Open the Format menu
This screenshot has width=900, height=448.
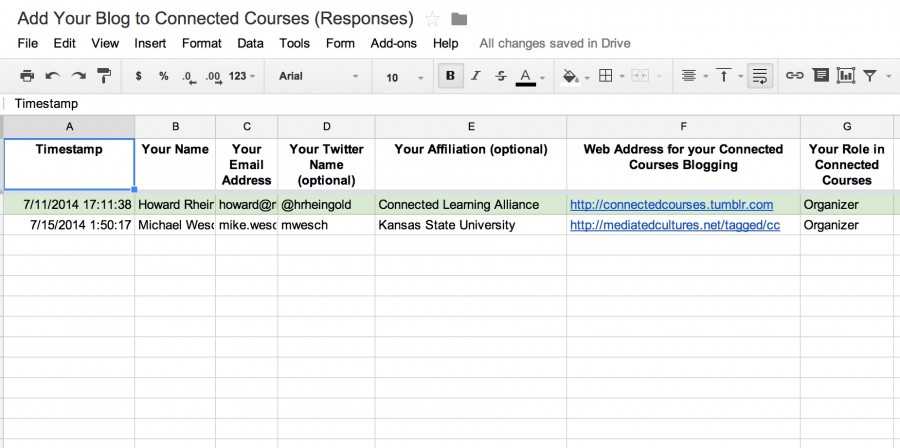pyautogui.click(x=201, y=43)
